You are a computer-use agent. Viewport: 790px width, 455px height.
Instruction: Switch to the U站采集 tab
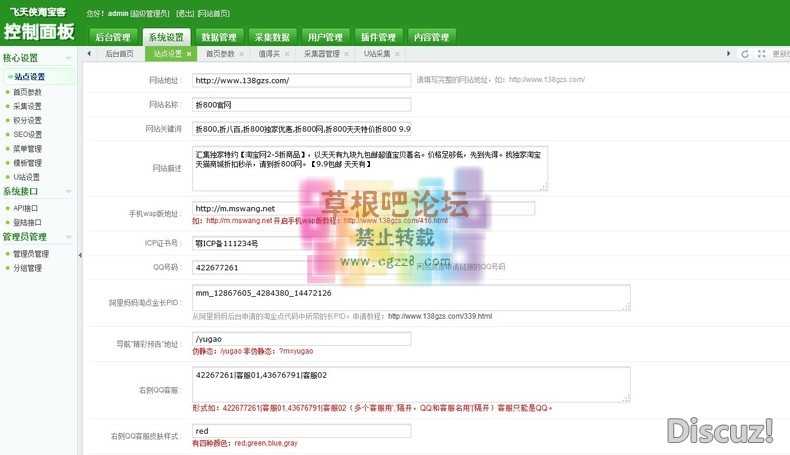click(377, 54)
